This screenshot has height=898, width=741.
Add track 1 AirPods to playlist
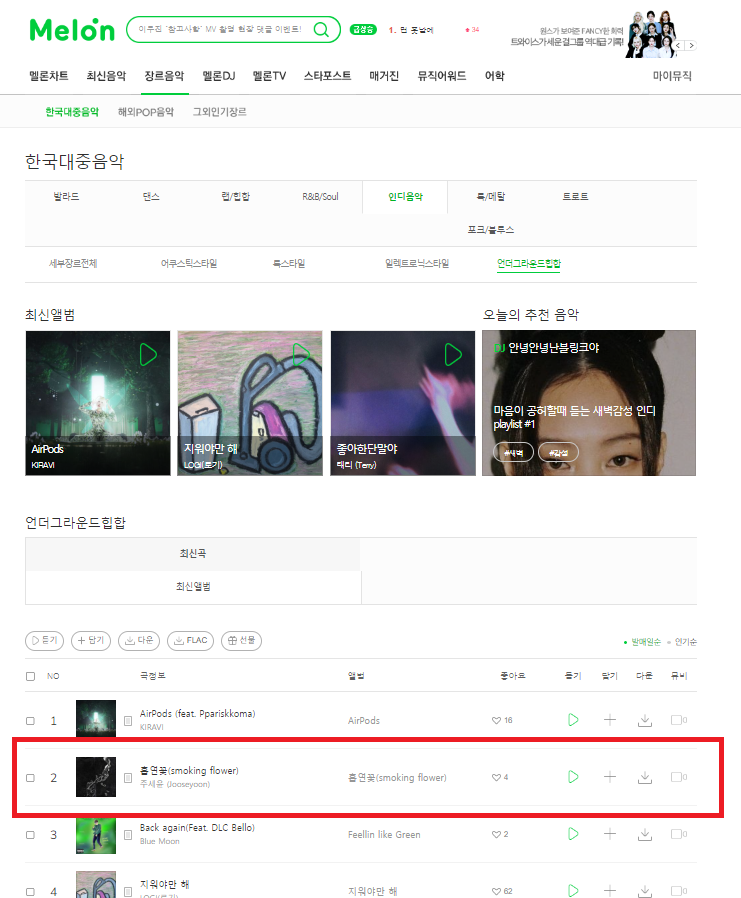610,720
